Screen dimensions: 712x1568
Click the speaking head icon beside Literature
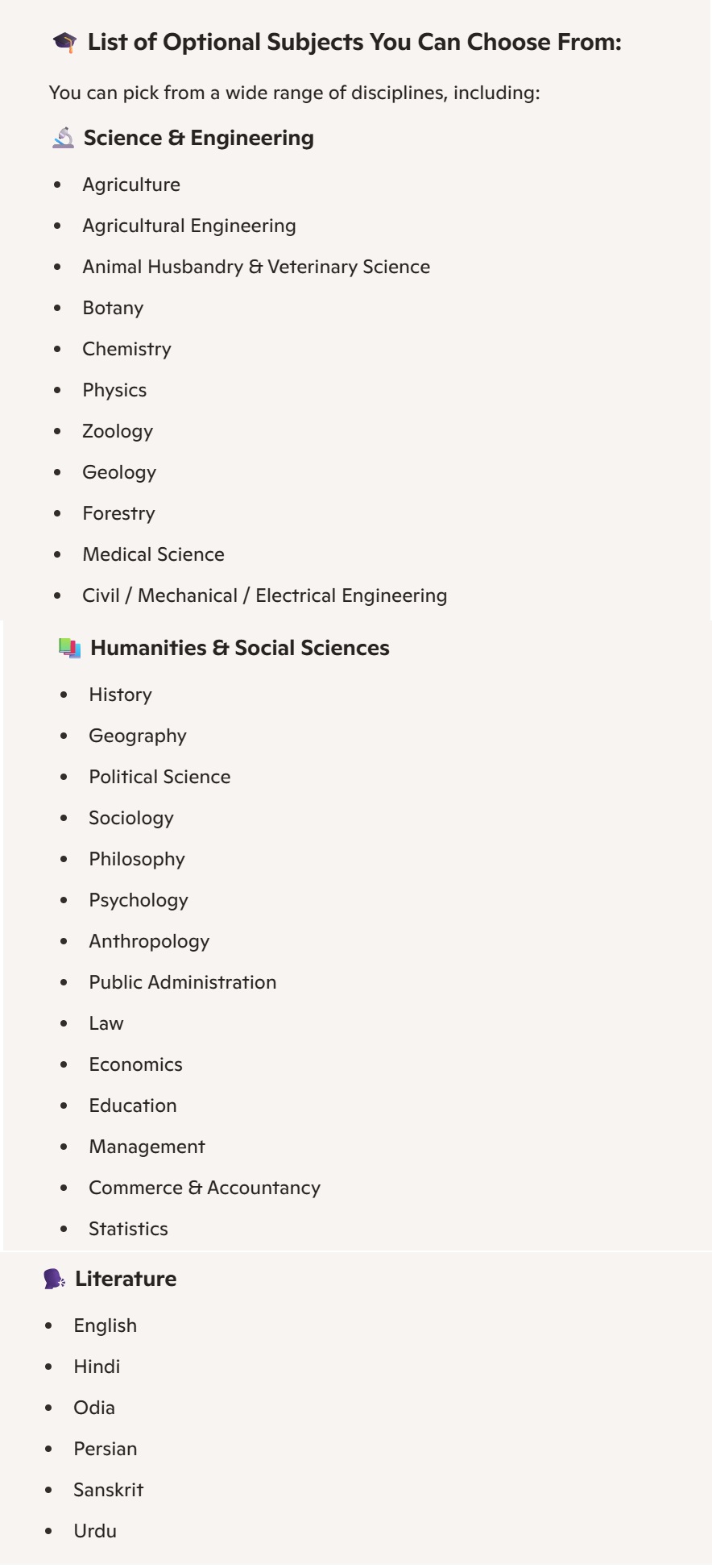54,1279
